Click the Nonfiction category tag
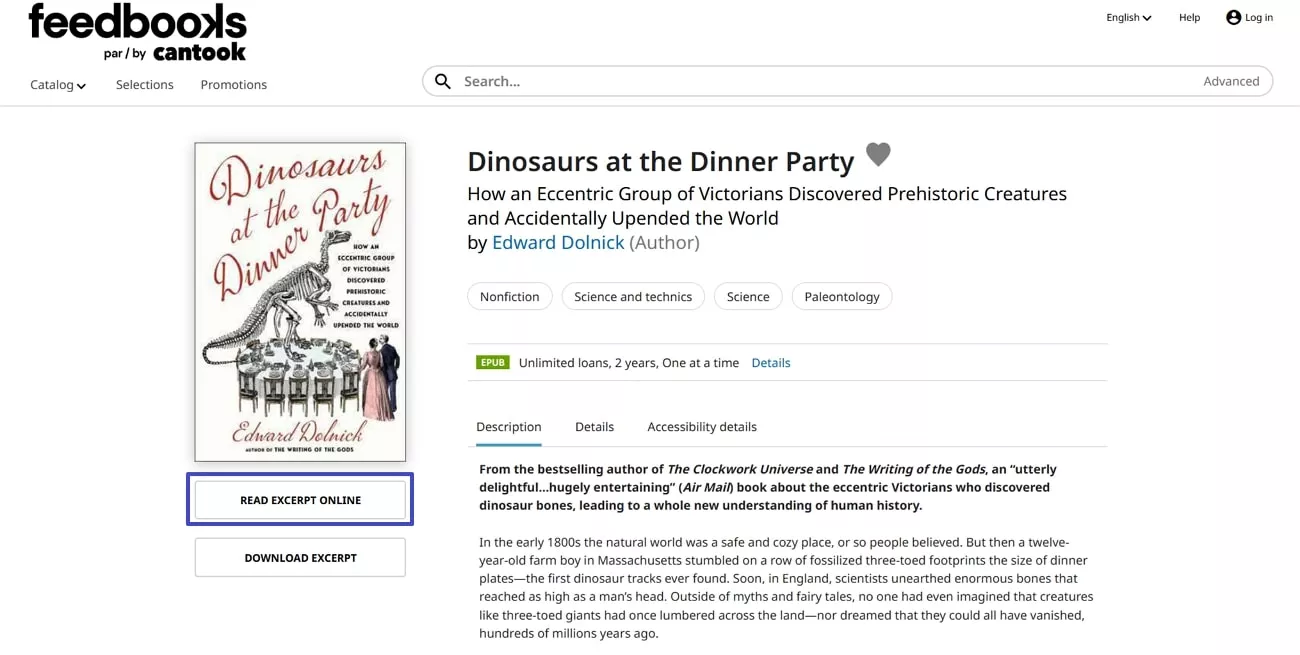Image resolution: width=1300 pixels, height=655 pixels. pyautogui.click(x=510, y=297)
